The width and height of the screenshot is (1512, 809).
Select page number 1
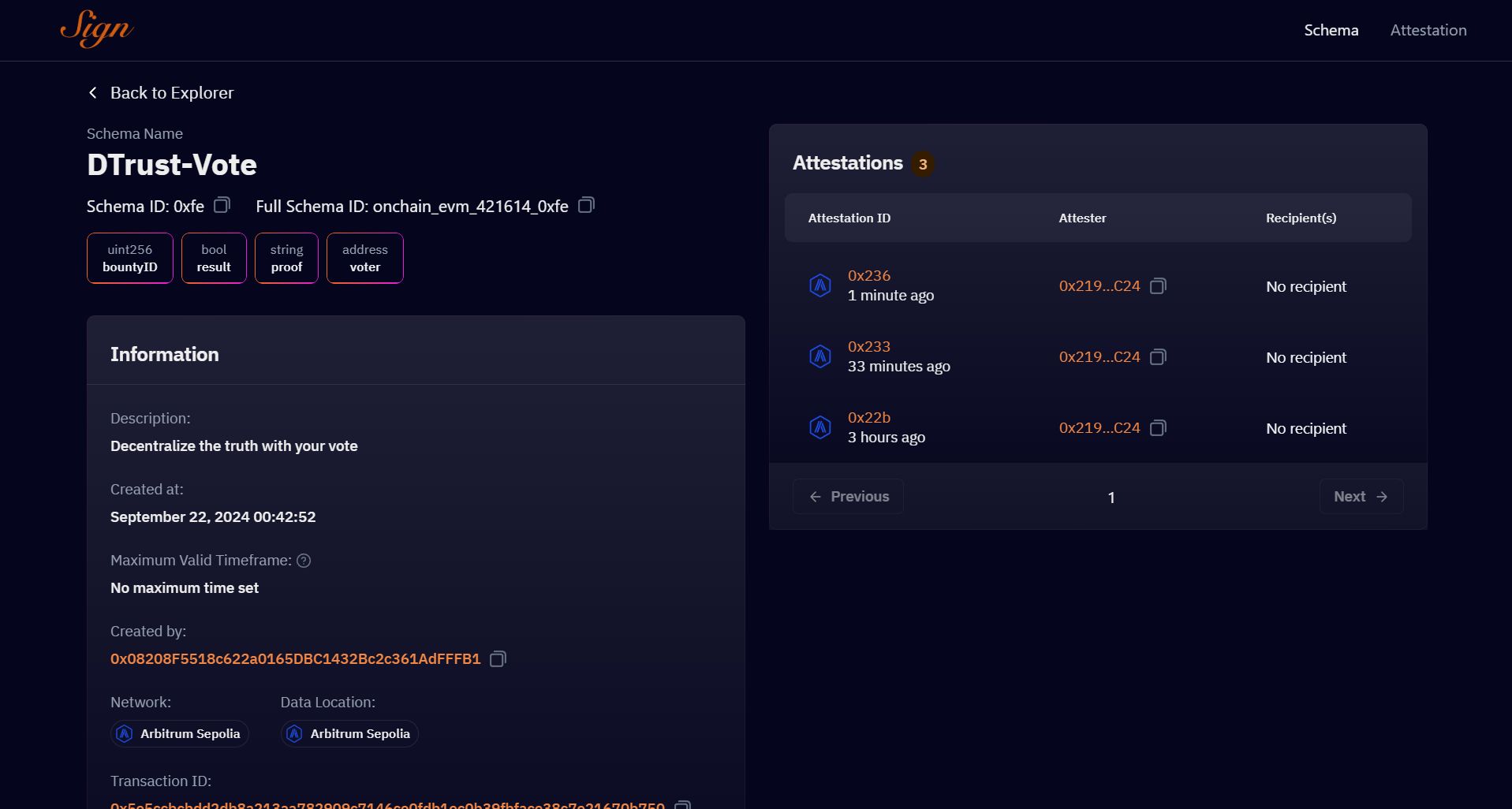click(1111, 498)
